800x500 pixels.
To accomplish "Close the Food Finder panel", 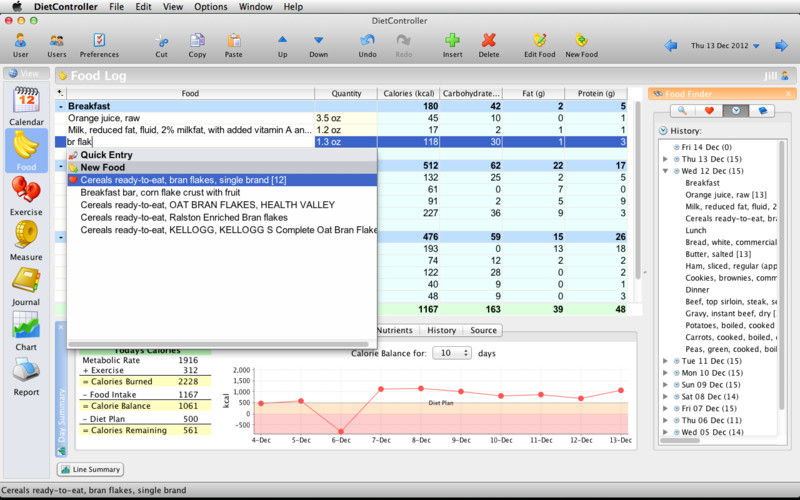I will pos(788,94).
